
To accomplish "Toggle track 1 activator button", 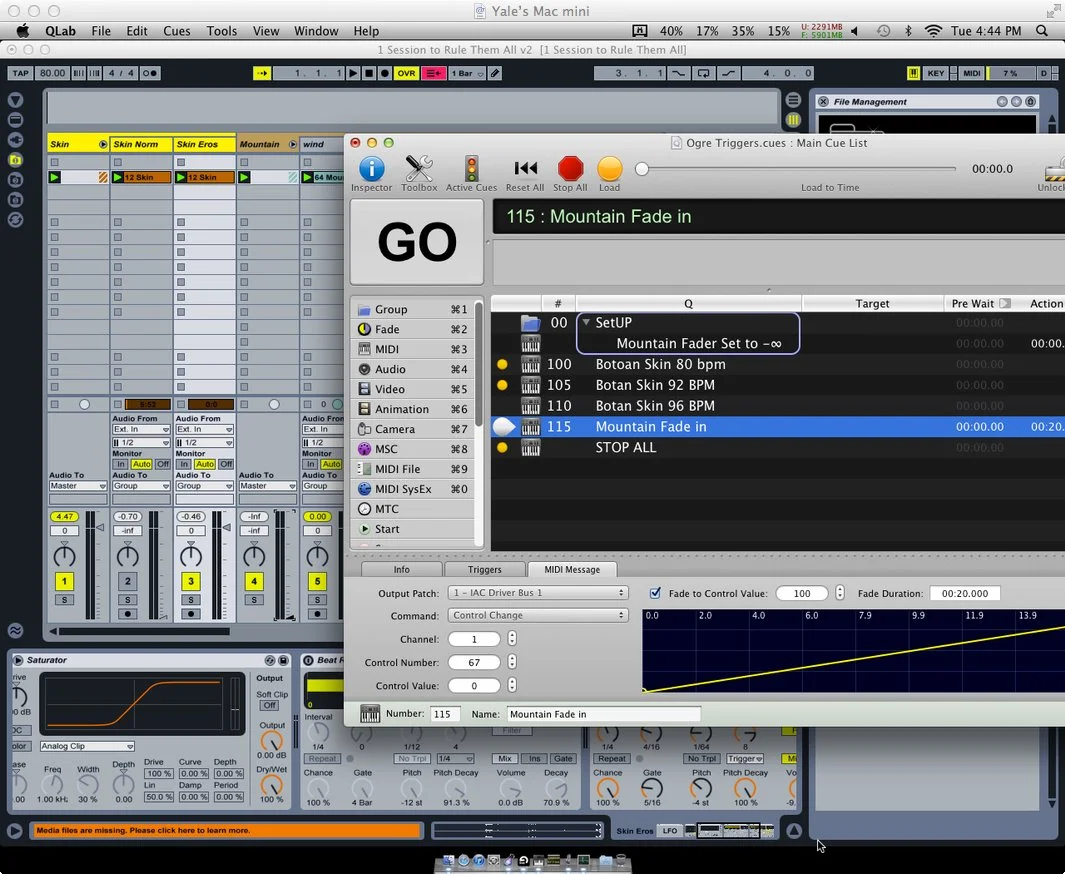I will tap(64, 581).
